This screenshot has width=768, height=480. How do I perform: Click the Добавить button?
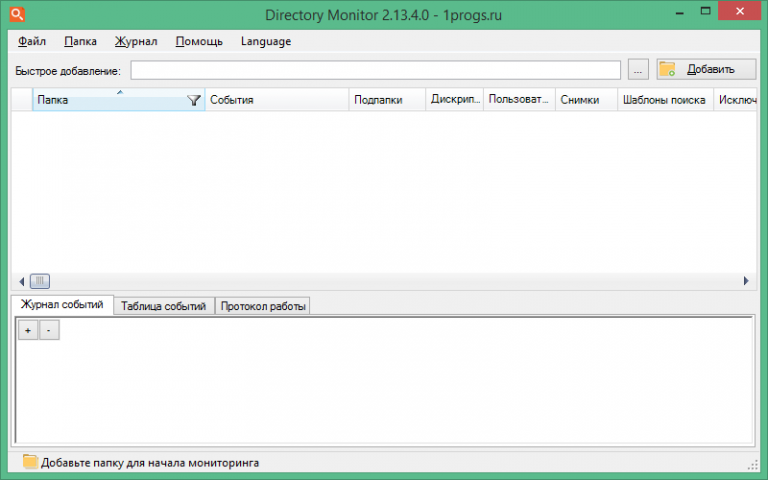(706, 70)
